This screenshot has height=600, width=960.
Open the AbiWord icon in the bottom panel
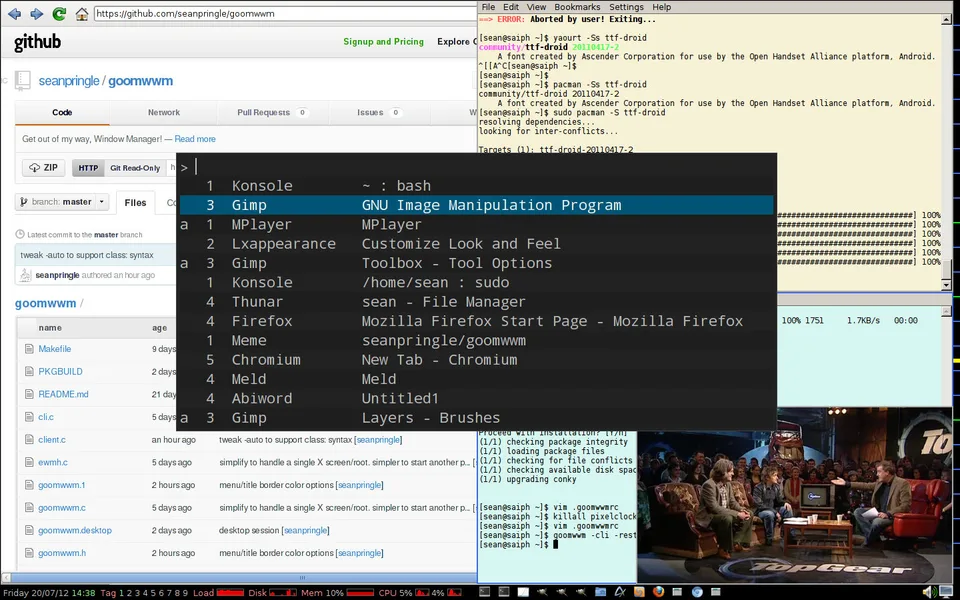click(620, 592)
